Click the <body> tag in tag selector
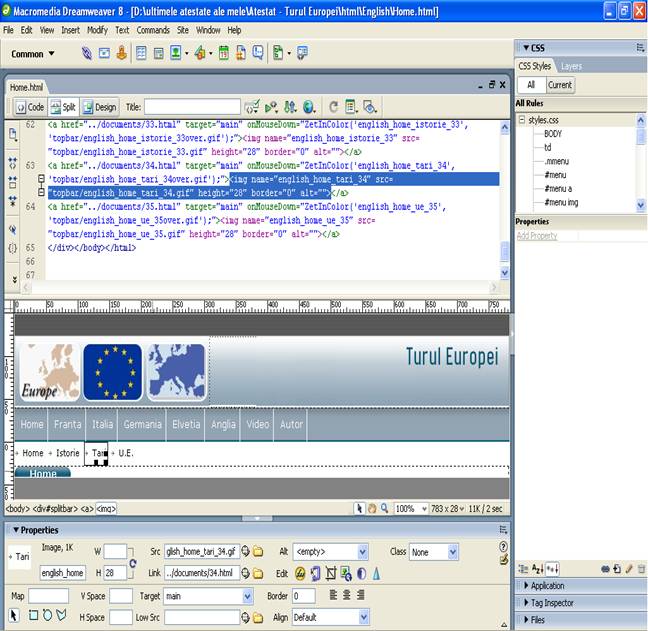Viewport: 648px width, 631px height. 17,509
